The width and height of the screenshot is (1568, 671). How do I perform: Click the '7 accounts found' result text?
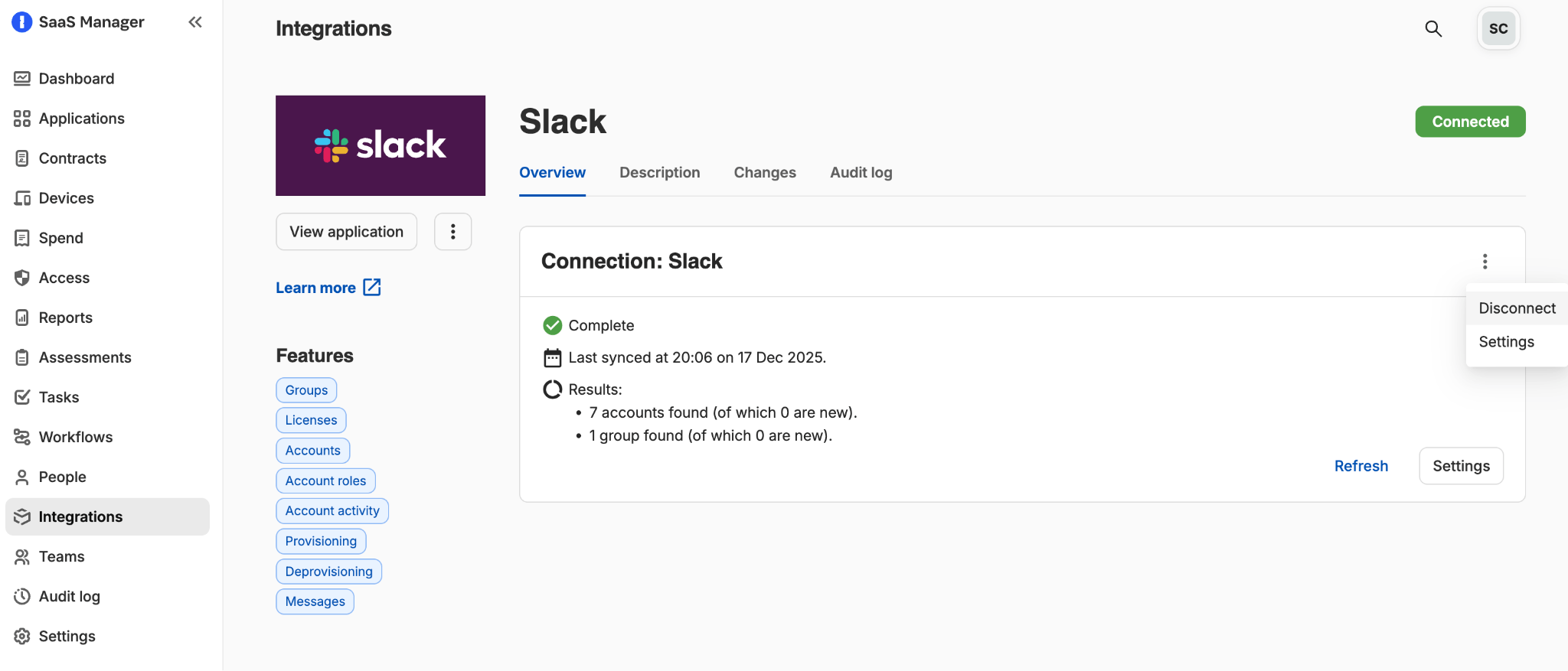coord(723,412)
